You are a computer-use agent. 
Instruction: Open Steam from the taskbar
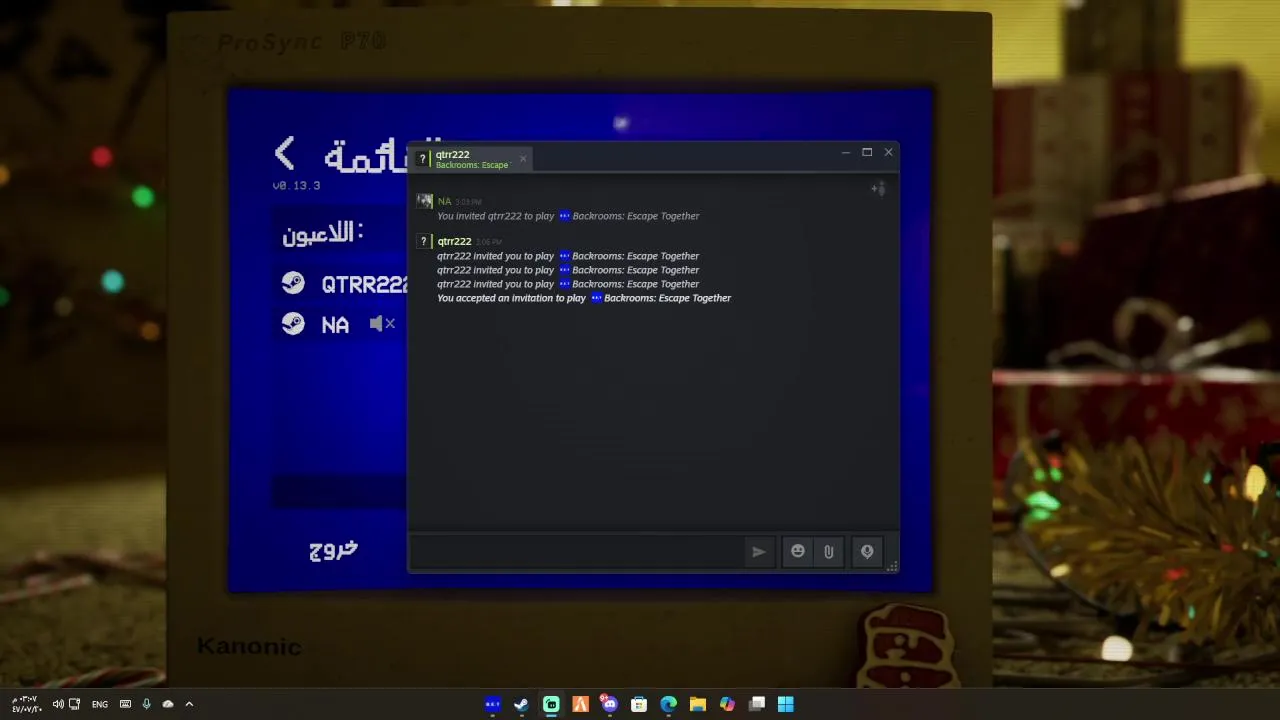click(x=521, y=704)
